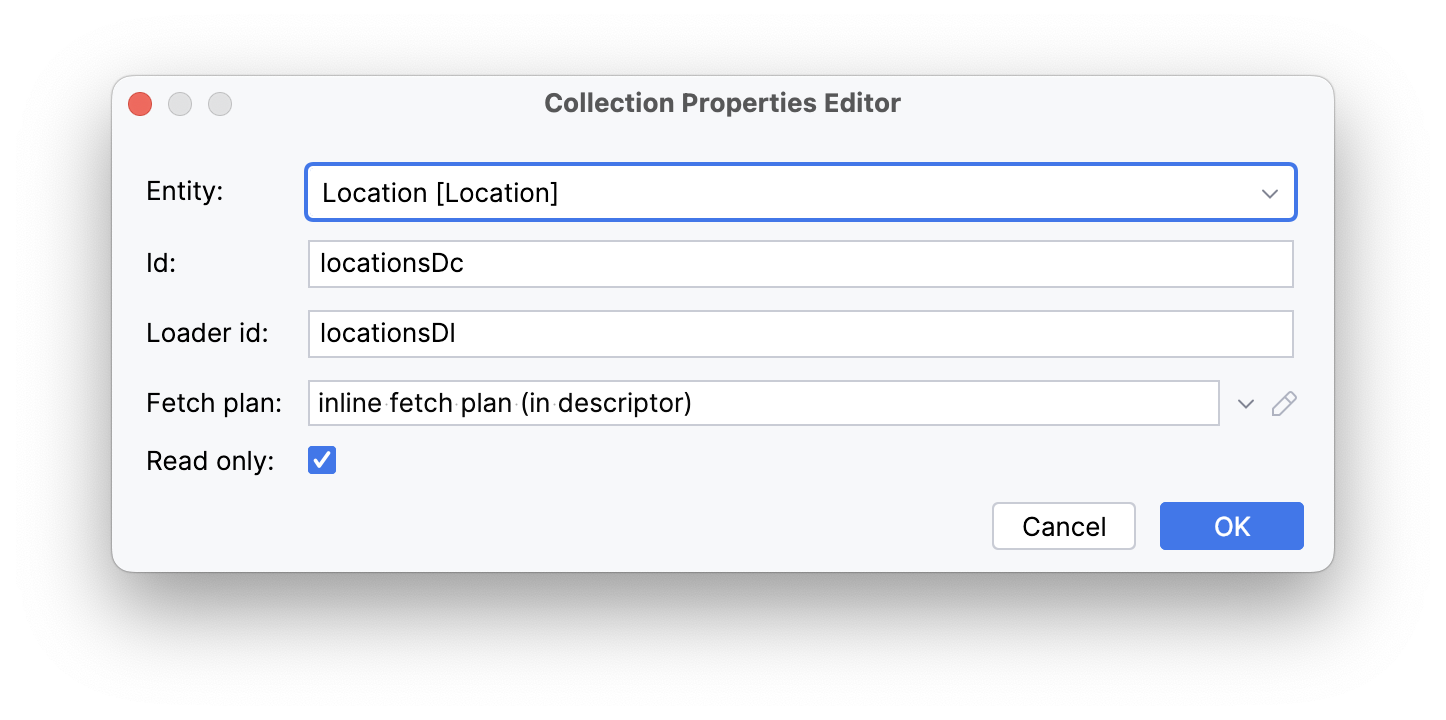Click the Read only label text
The image size is (1446, 720).
pyautogui.click(x=209, y=460)
